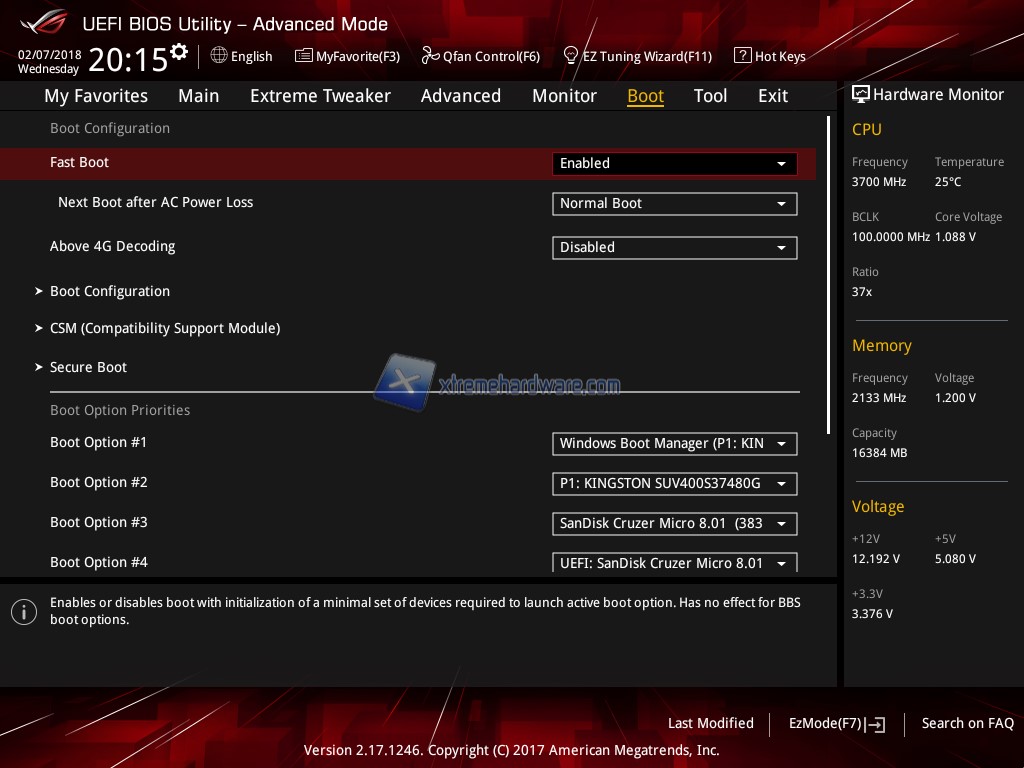This screenshot has height=768, width=1024.
Task: Click the info icon in help panel
Action: click(24, 612)
